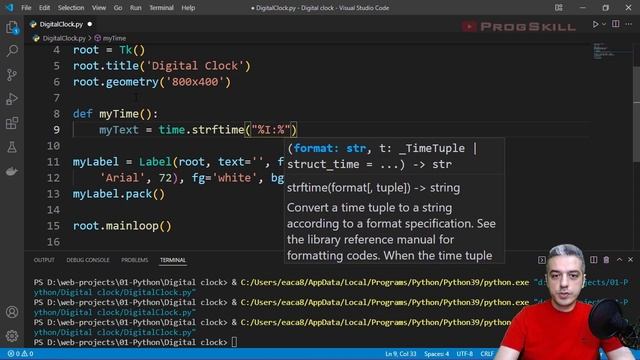Open the File menu
This screenshot has height=360, width=640.
point(26,8)
